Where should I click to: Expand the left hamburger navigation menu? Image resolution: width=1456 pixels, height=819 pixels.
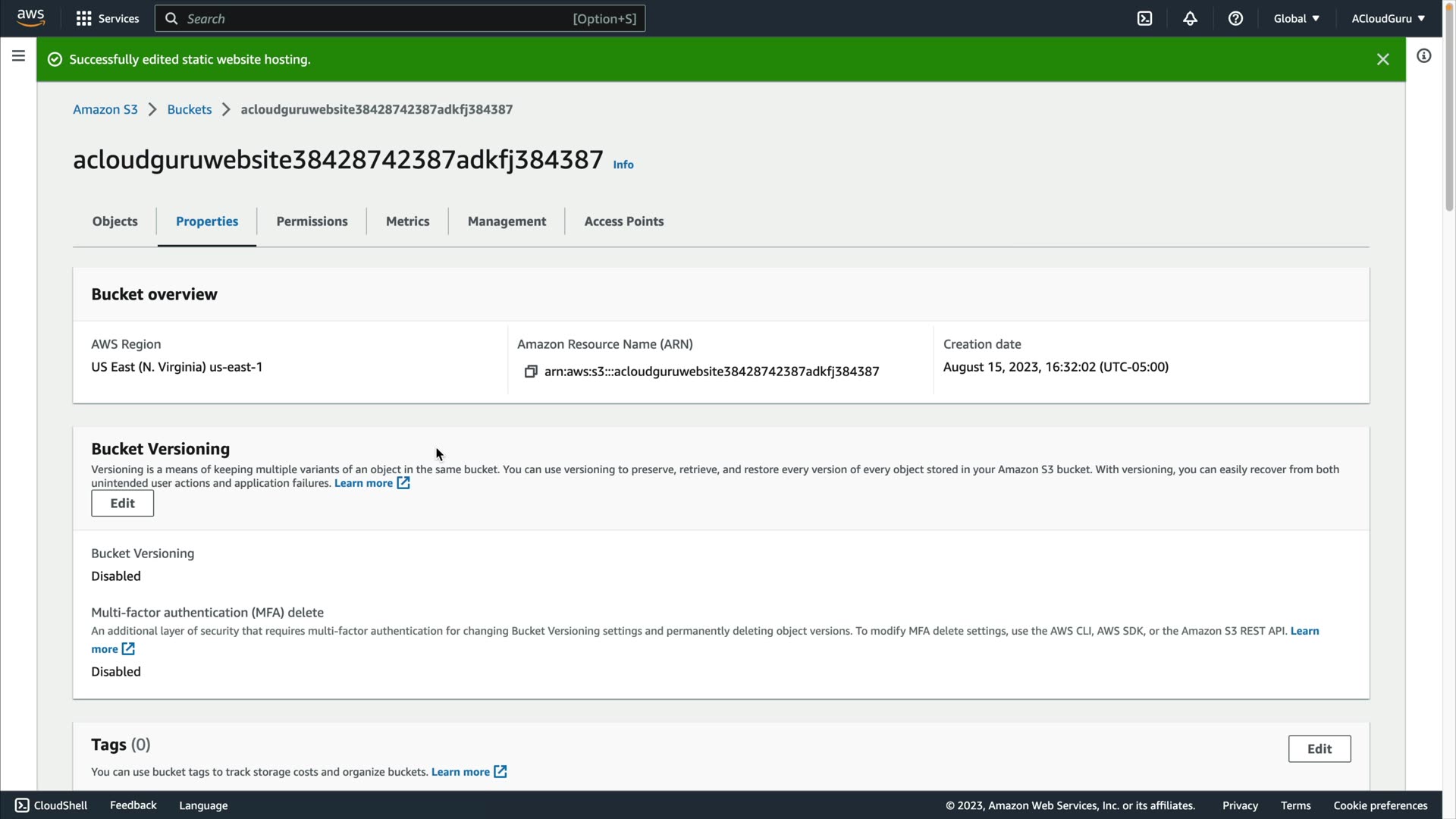18,56
